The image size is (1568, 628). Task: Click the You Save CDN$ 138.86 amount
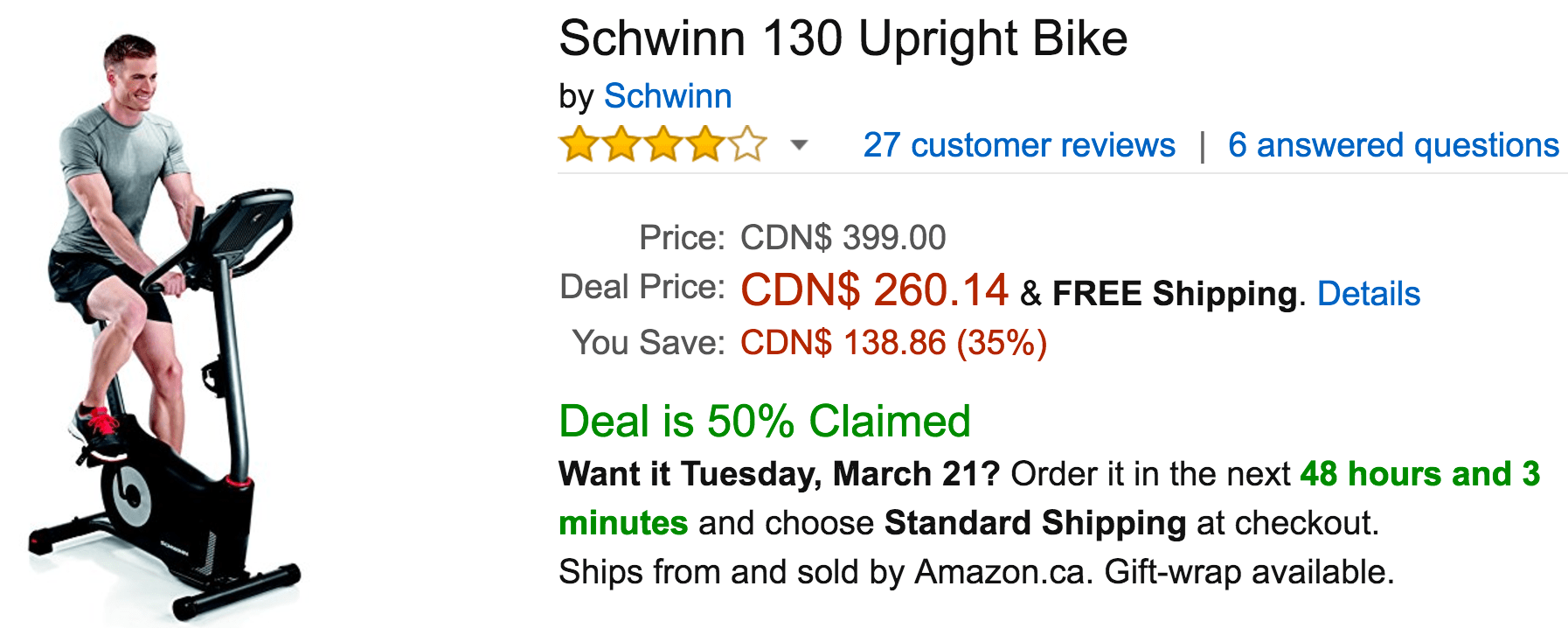893,343
